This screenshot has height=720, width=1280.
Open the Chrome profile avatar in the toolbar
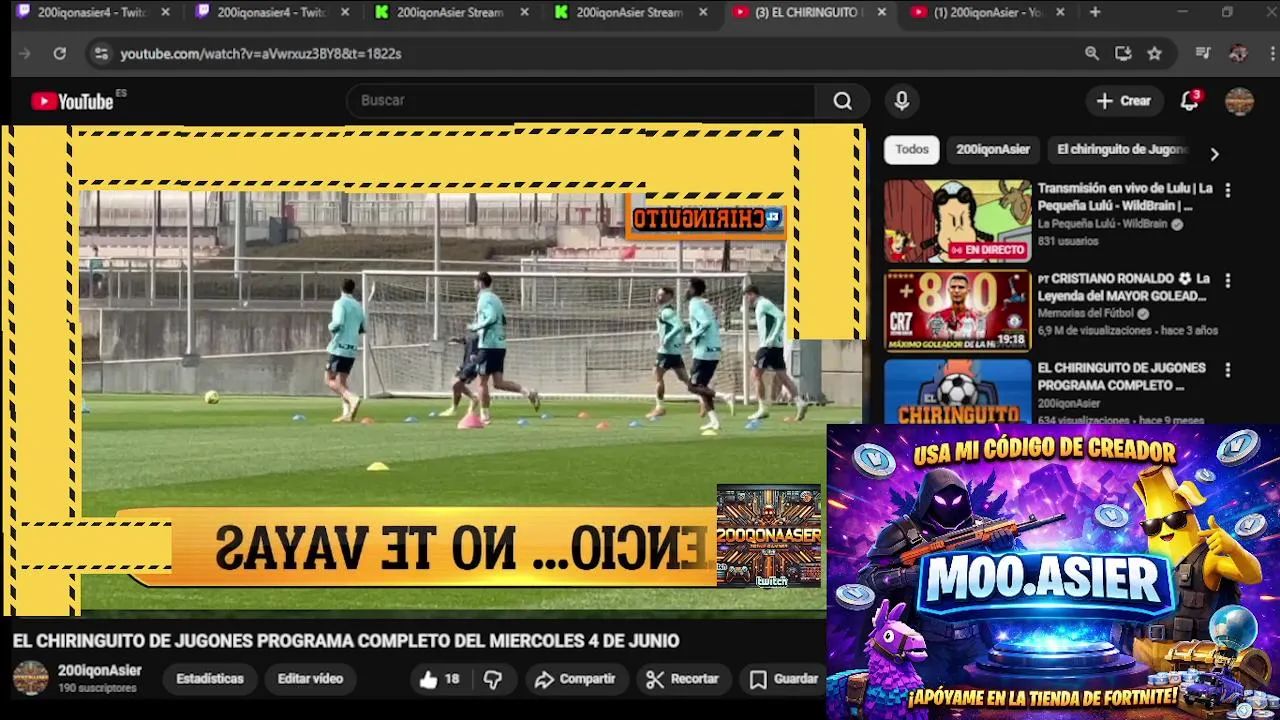click(1238, 54)
